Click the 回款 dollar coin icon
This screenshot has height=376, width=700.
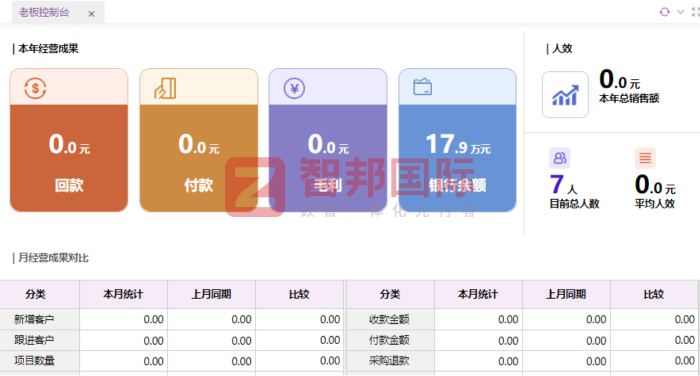click(x=35, y=88)
